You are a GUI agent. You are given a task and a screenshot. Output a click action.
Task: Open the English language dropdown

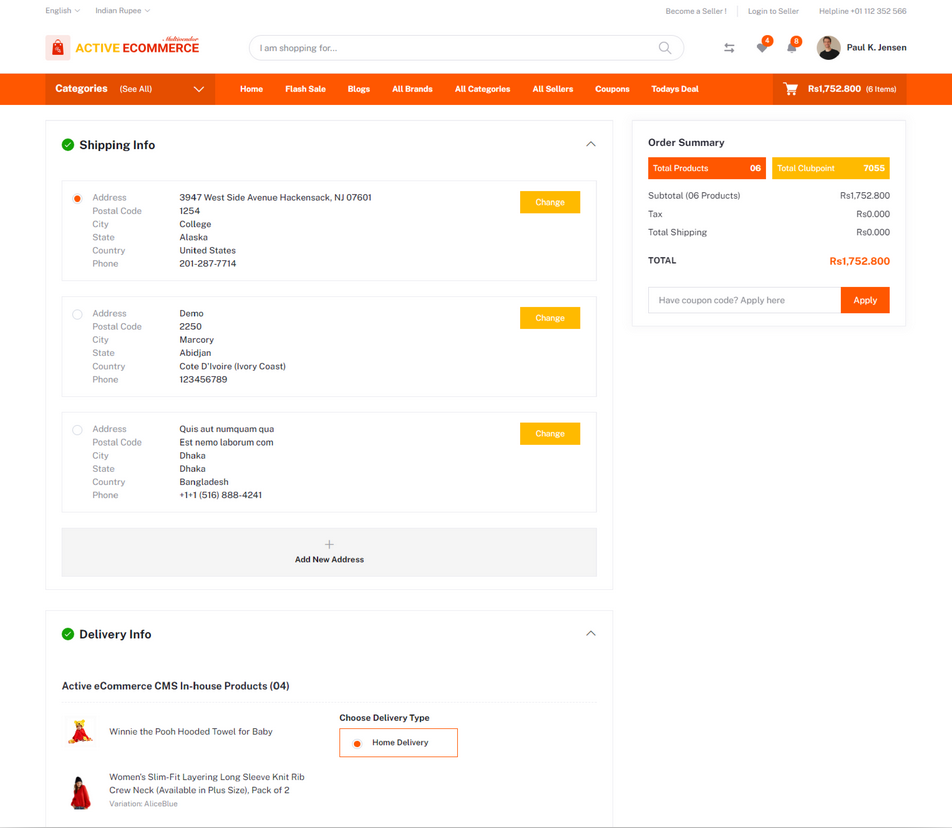point(63,10)
